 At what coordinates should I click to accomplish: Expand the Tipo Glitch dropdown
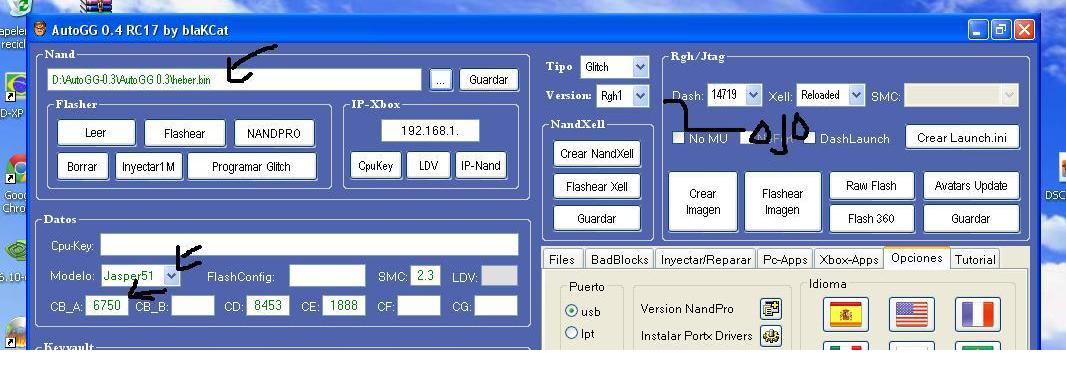(x=640, y=67)
